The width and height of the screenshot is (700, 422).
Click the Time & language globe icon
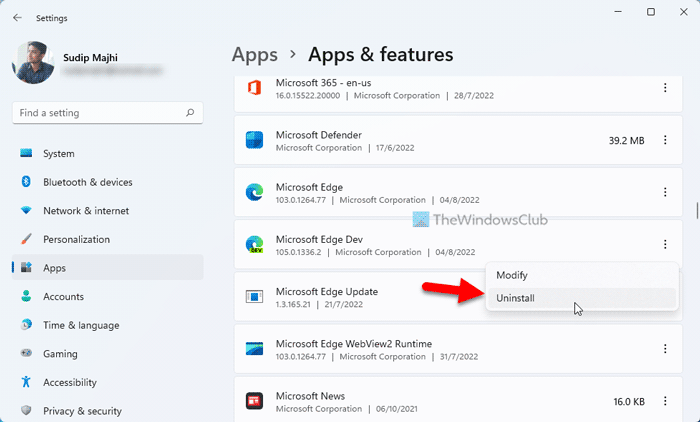point(26,325)
